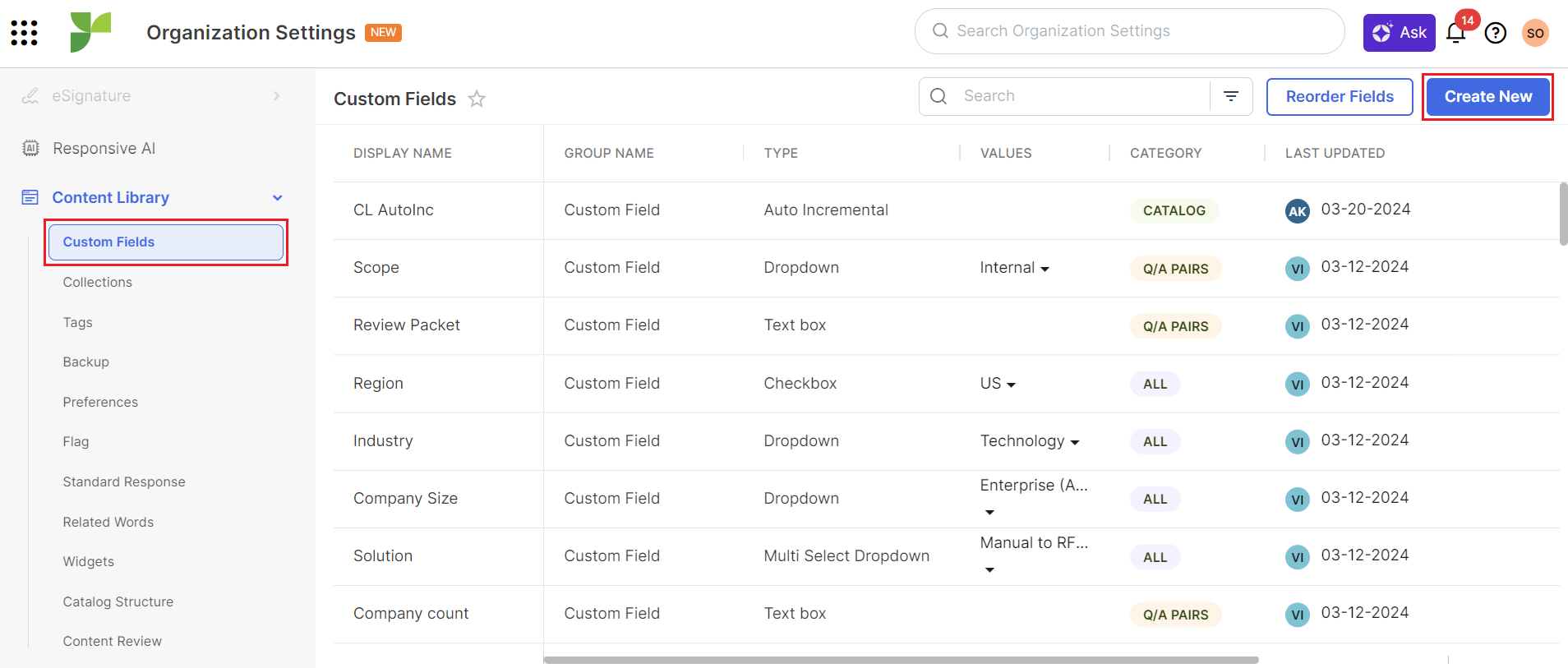Click Auto Incremental type cell
Viewport: 1568px width, 668px height.
pos(826,210)
